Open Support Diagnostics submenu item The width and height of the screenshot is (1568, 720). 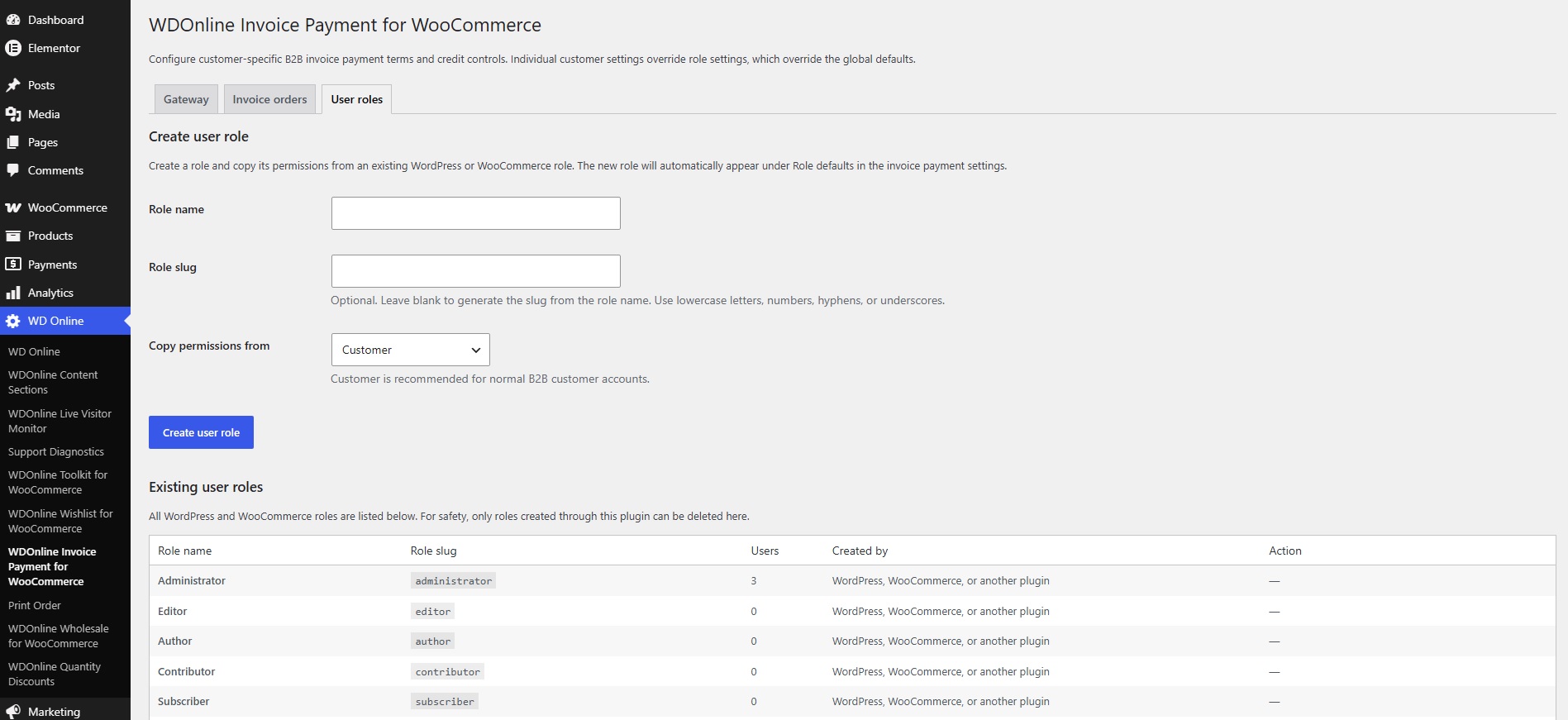coord(56,451)
